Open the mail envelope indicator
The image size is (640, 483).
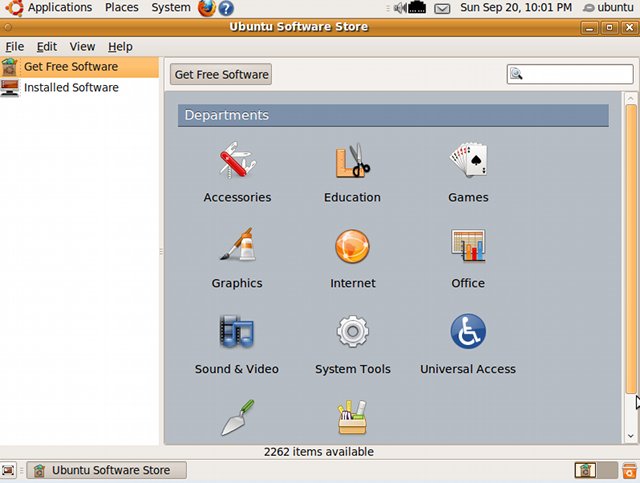[x=442, y=8]
